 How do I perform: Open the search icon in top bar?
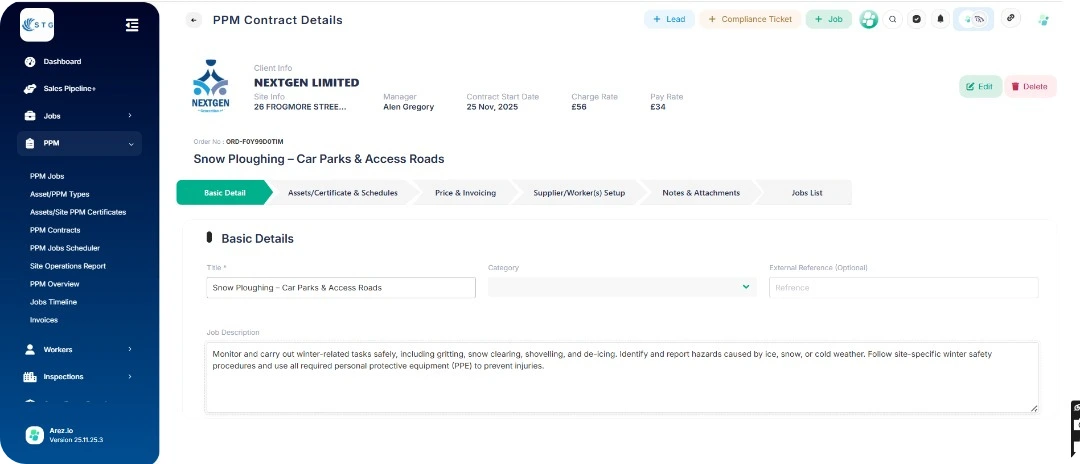(893, 19)
